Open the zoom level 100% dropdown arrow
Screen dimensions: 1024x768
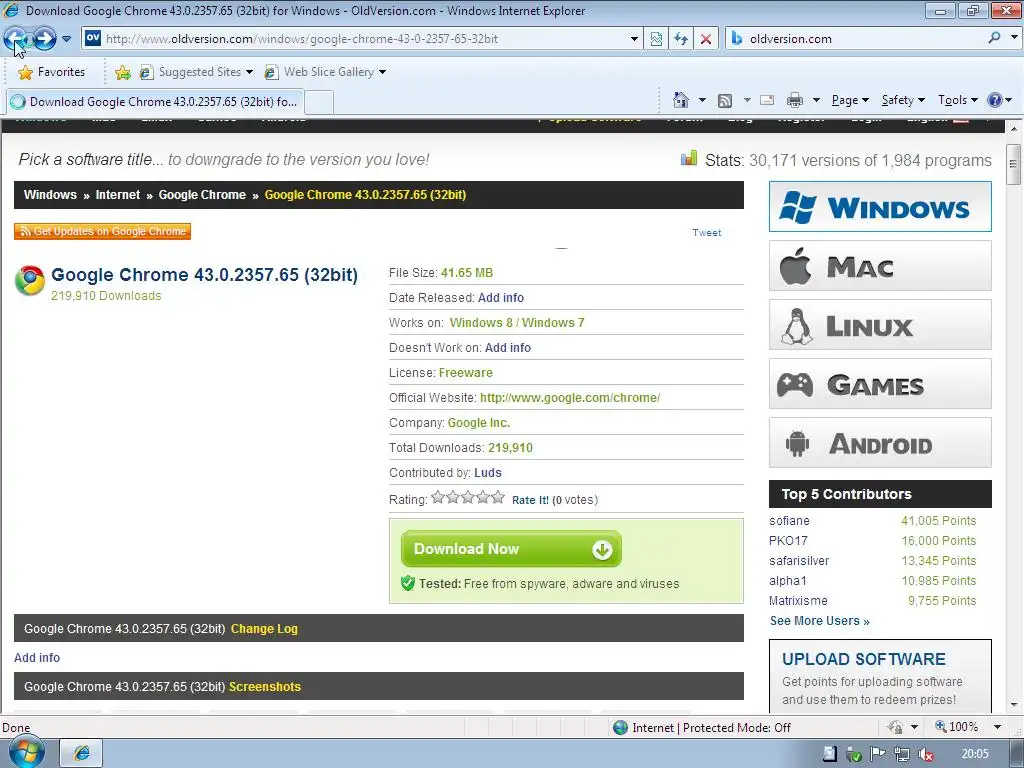[997, 727]
